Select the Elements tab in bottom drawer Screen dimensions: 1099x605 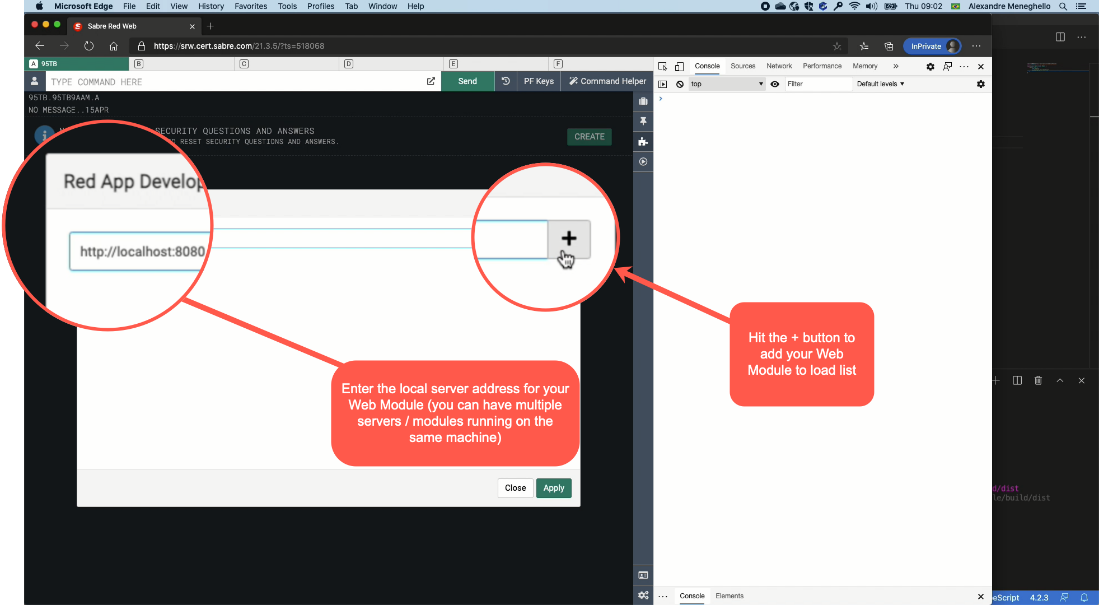(729, 596)
